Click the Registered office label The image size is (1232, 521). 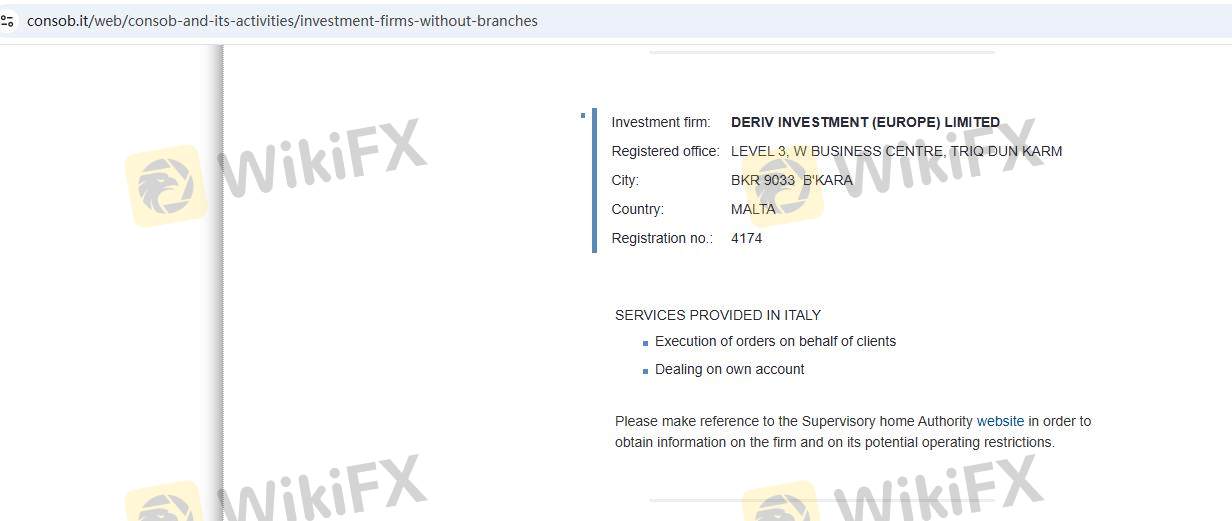pos(665,151)
